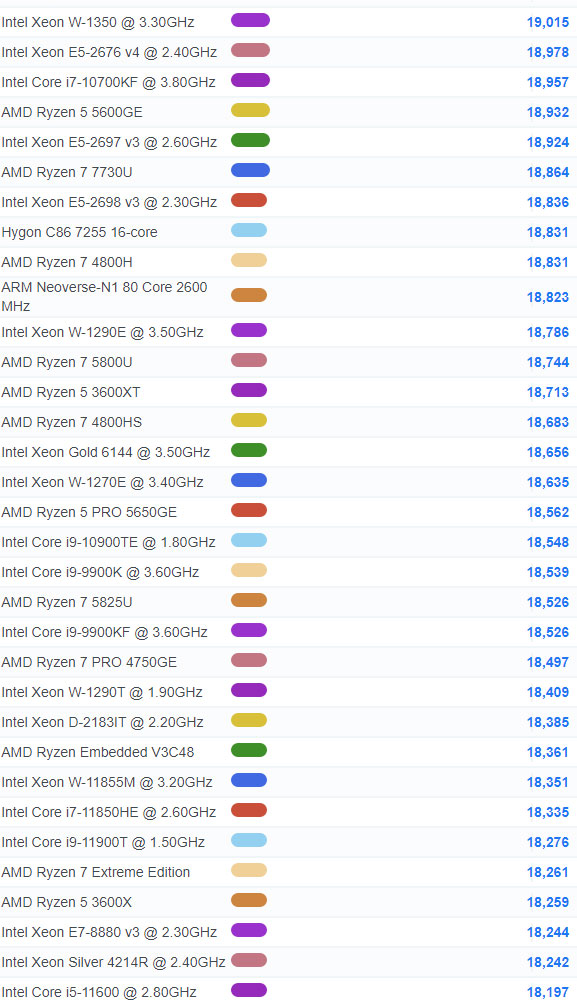
Task: Click the purple swatch beside Xeon W-1290E
Action: tap(249, 330)
